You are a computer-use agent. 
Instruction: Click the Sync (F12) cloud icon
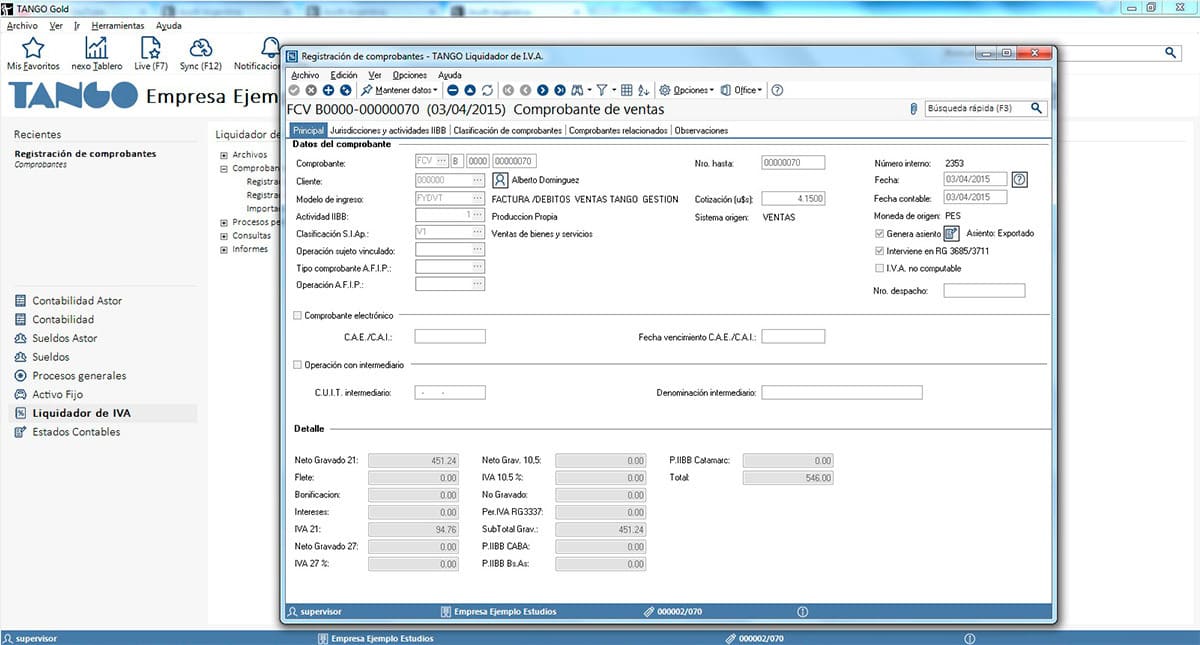click(x=201, y=47)
